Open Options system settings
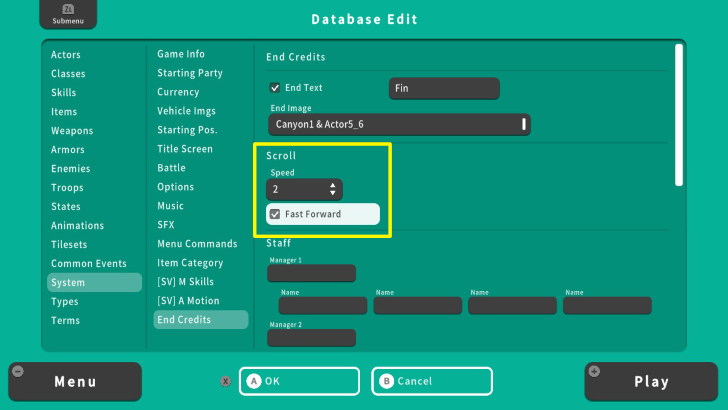This screenshot has height=410, width=728. tap(176, 187)
